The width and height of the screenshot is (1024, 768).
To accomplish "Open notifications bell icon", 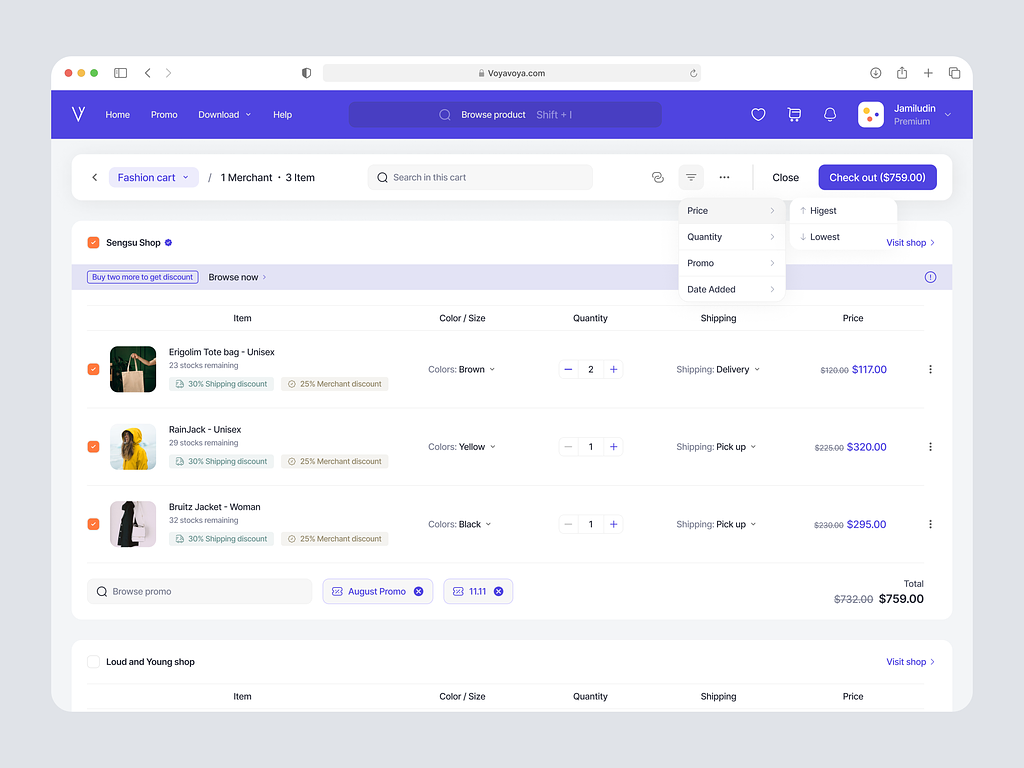I will pyautogui.click(x=830, y=115).
